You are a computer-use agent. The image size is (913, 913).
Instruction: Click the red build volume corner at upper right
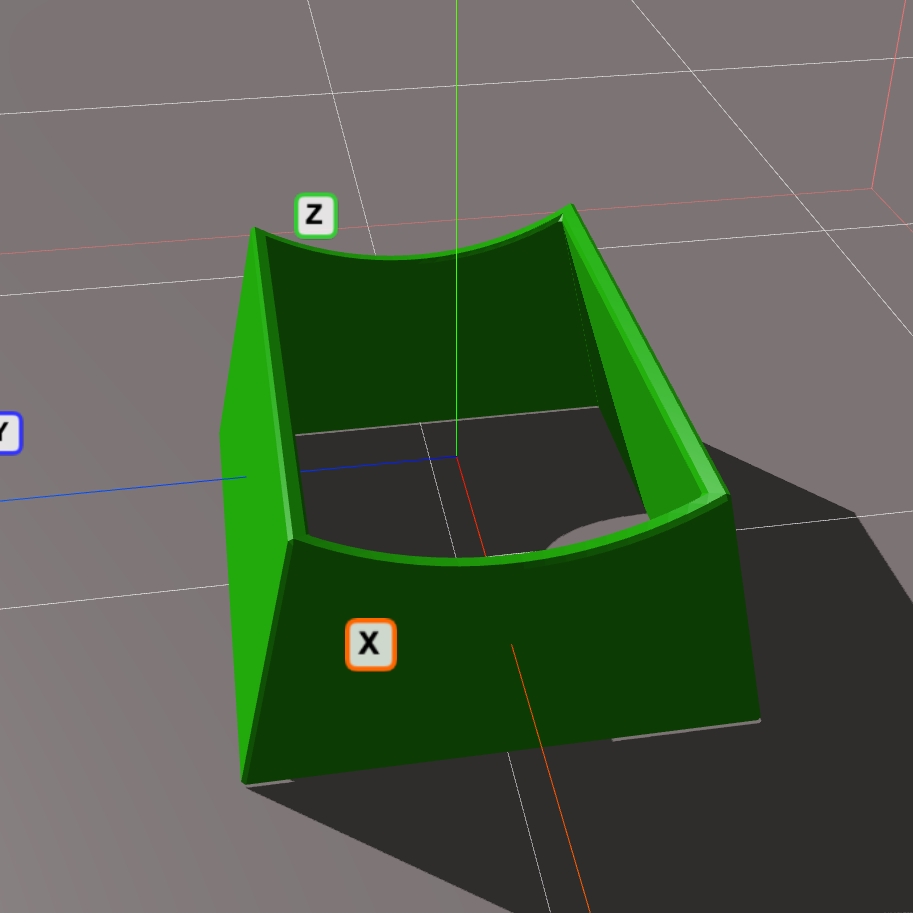872,187
